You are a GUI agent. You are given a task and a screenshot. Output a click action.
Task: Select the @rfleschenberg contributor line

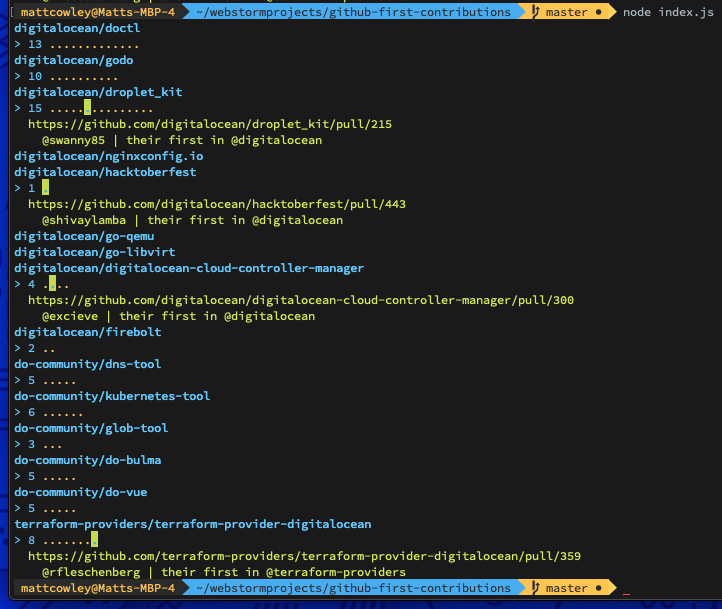[224, 572]
